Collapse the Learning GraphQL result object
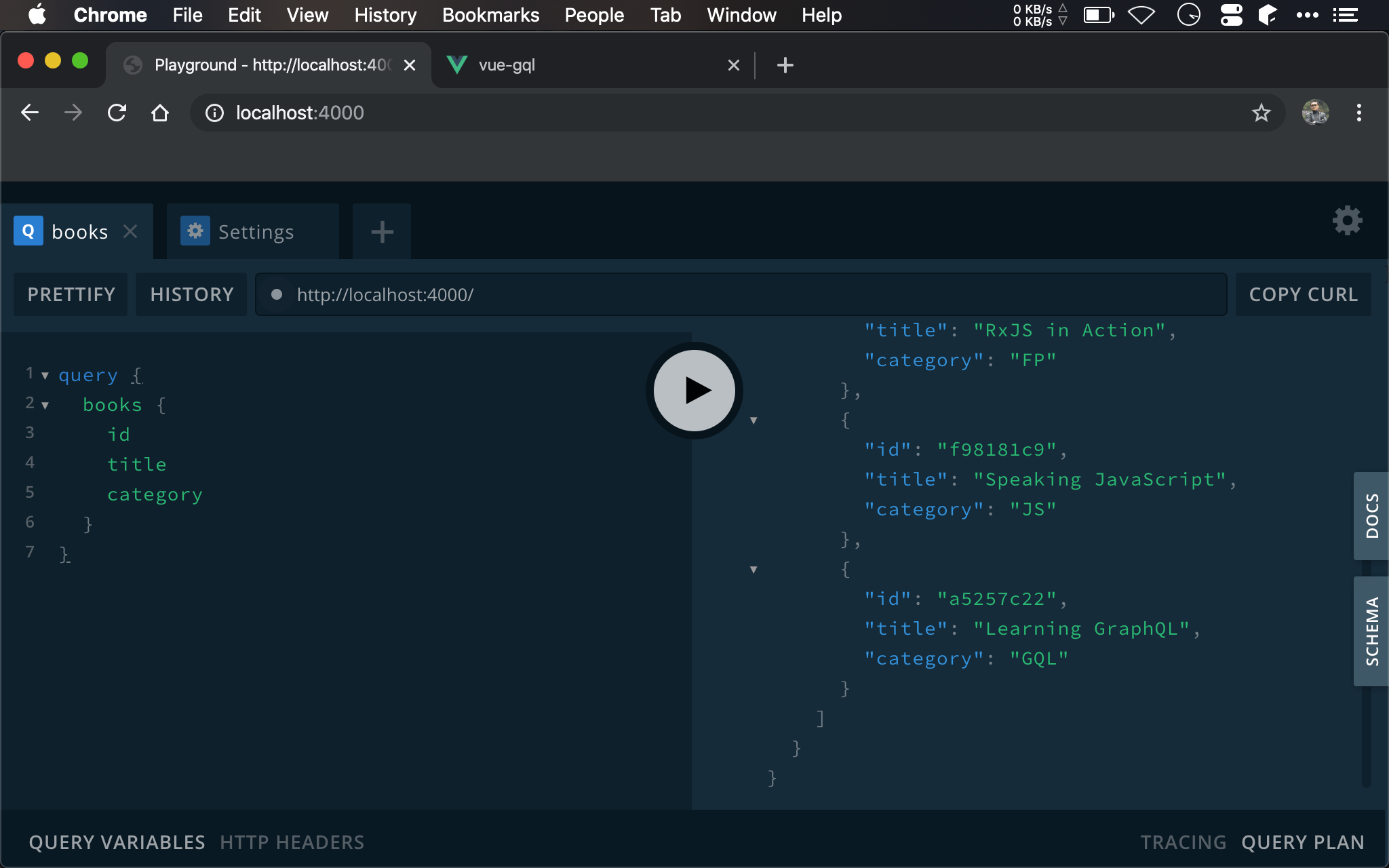This screenshot has height=868, width=1389. 754,570
